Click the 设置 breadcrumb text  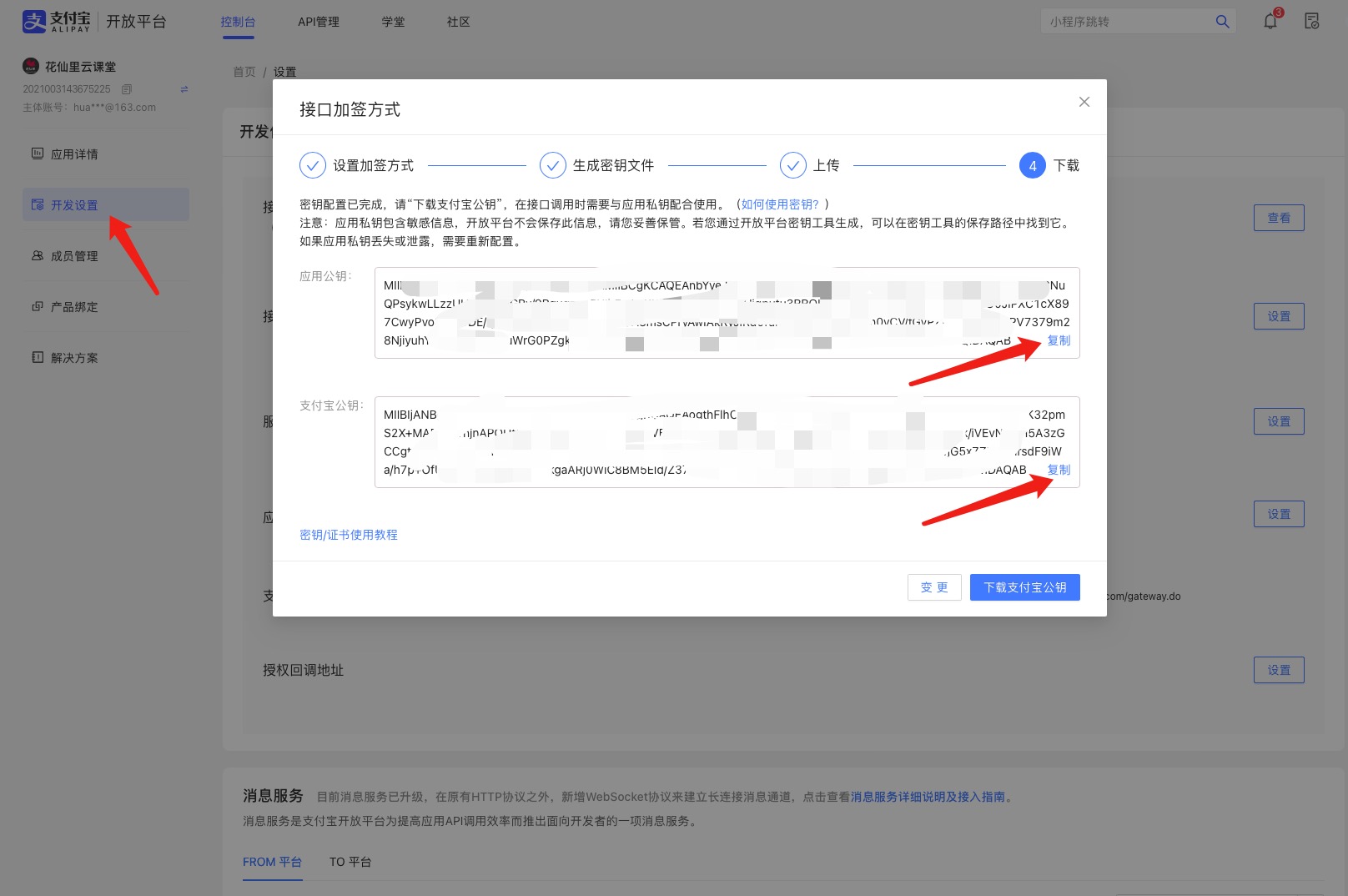coord(284,72)
